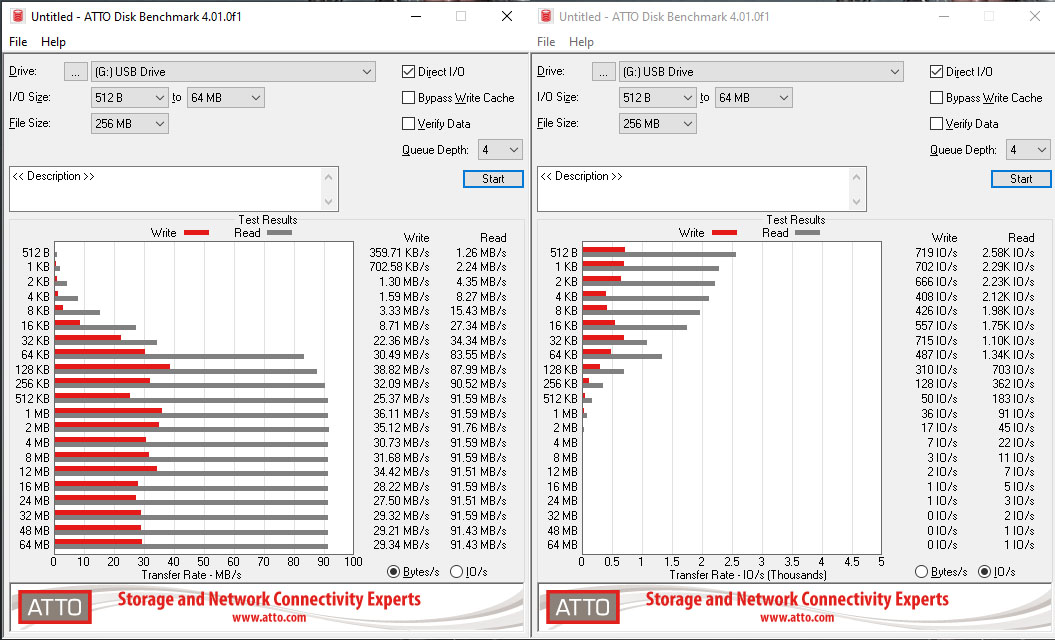Click the Description text field in left window
The height and width of the screenshot is (640, 1055).
(165, 189)
